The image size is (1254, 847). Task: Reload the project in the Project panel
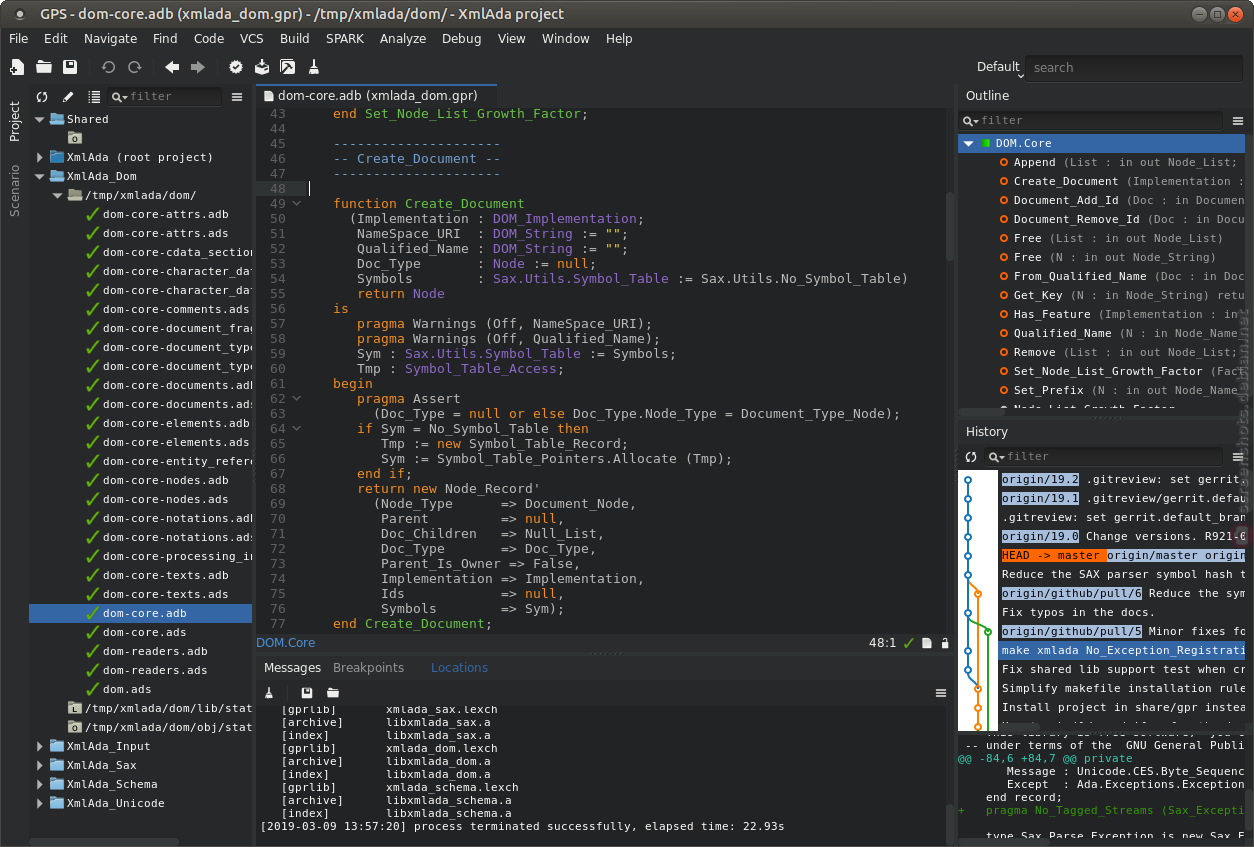click(x=42, y=97)
